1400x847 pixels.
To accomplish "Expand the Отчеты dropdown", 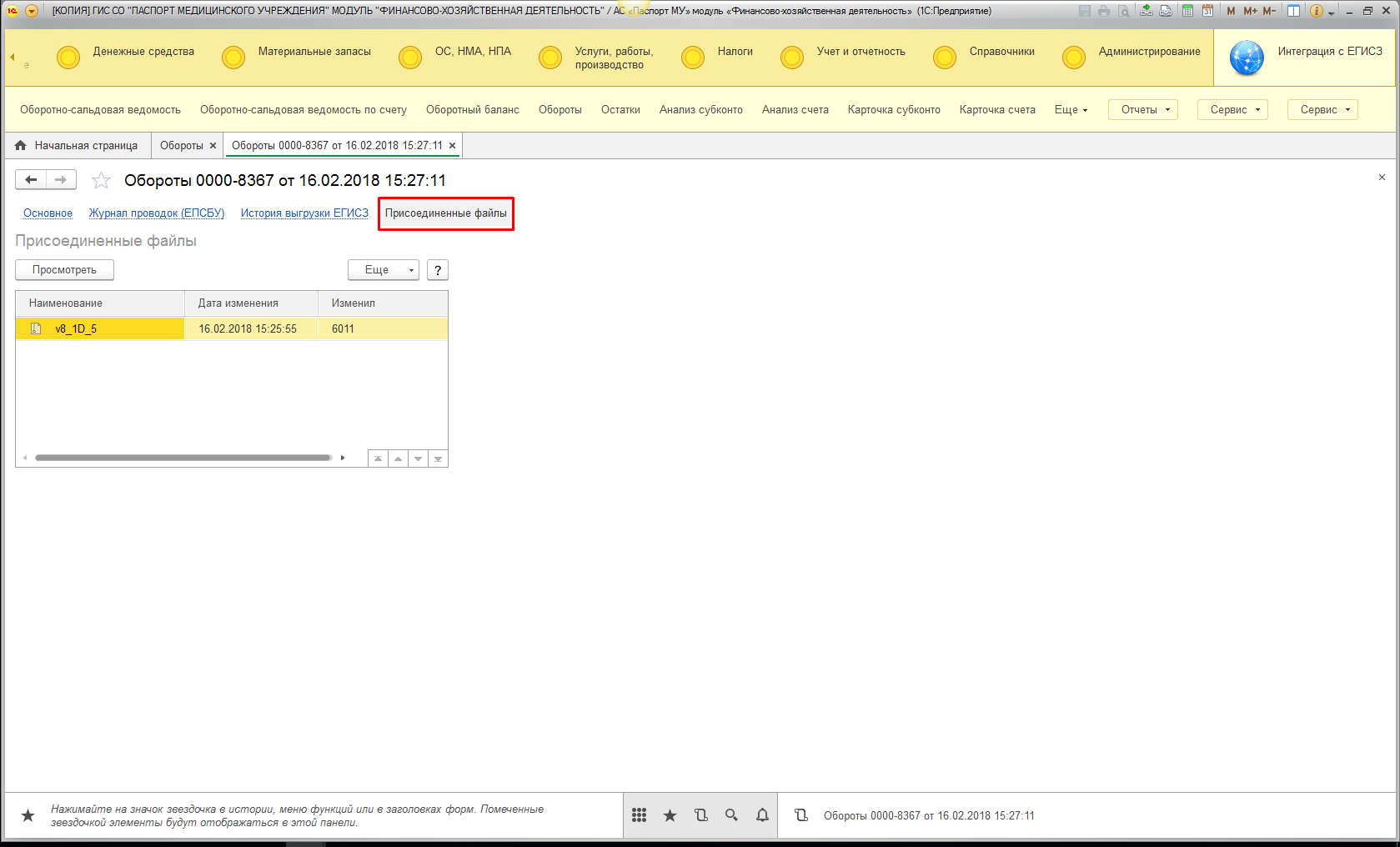I will (x=1142, y=110).
